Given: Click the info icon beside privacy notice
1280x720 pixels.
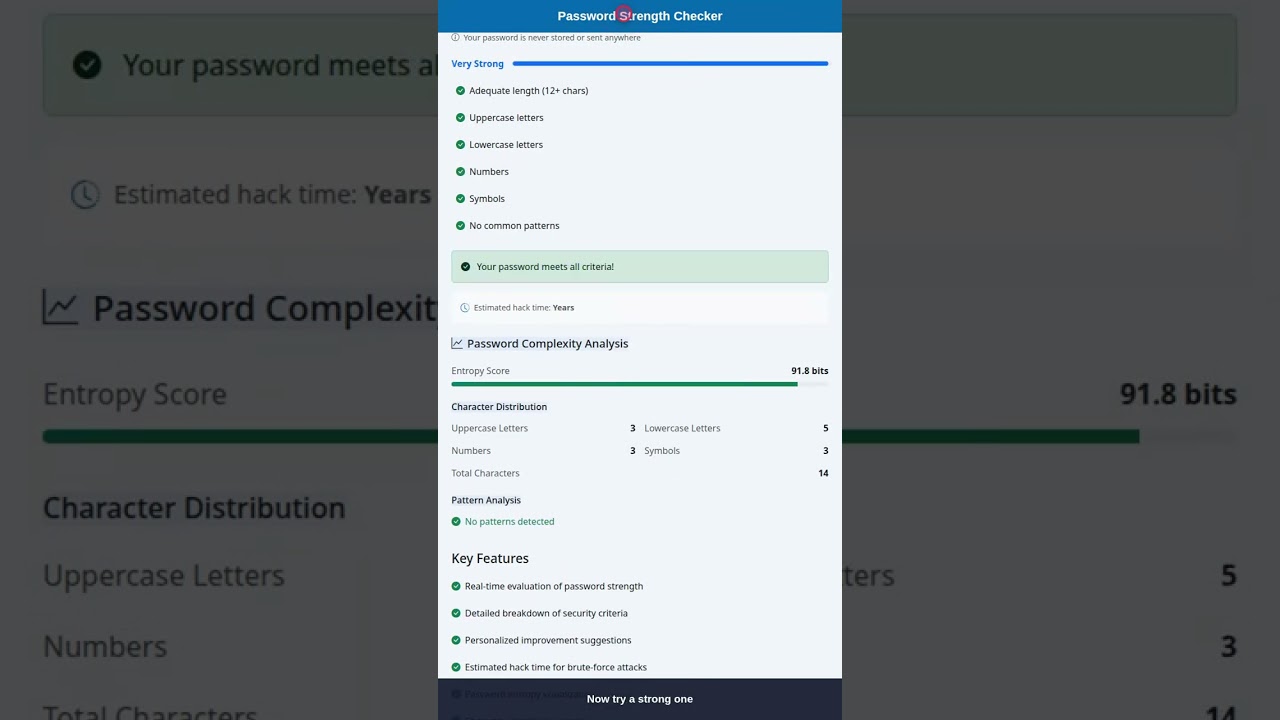Looking at the screenshot, I should (x=455, y=37).
